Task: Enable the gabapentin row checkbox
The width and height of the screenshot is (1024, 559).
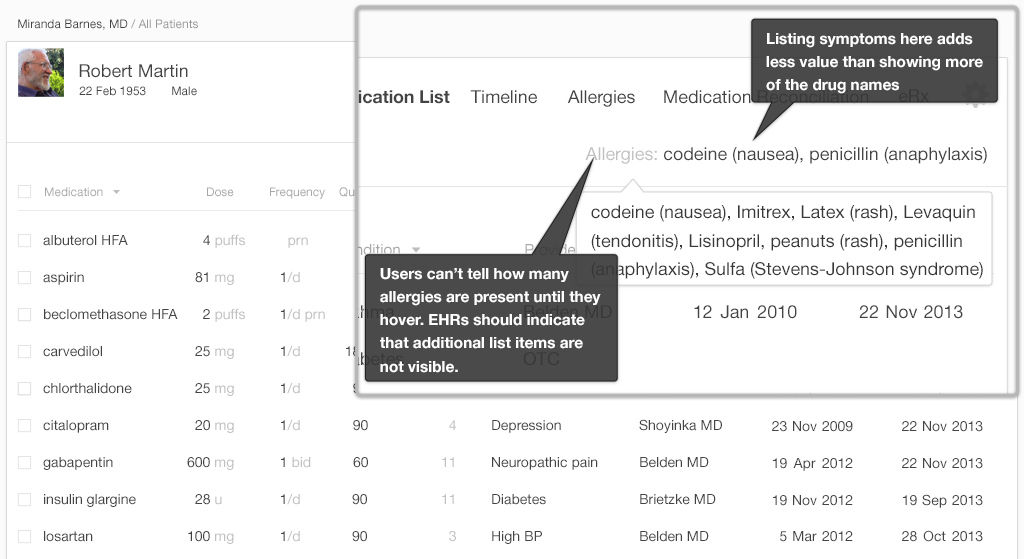Action: click(25, 463)
